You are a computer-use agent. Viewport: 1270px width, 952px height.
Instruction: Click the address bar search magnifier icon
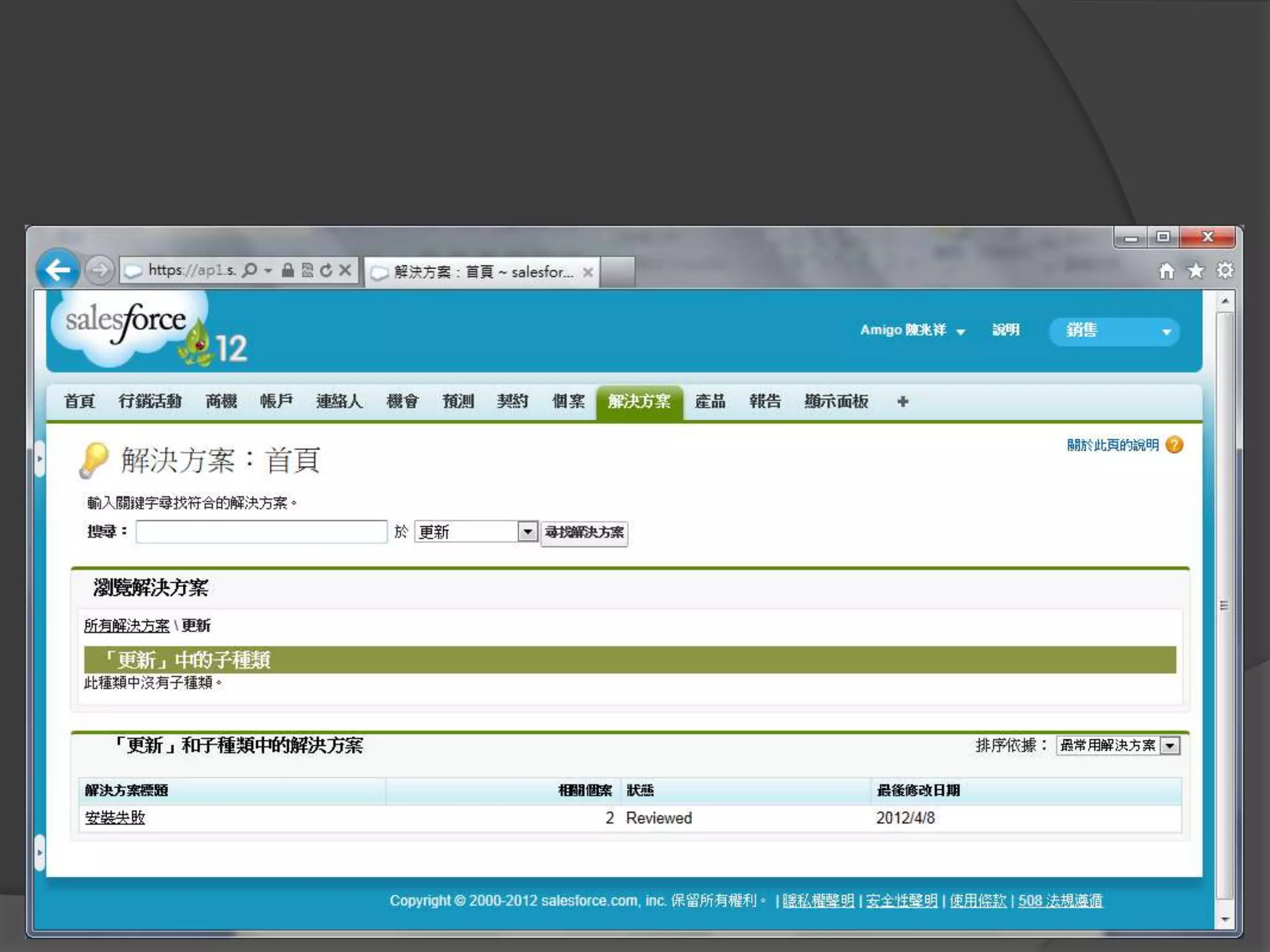pos(250,270)
